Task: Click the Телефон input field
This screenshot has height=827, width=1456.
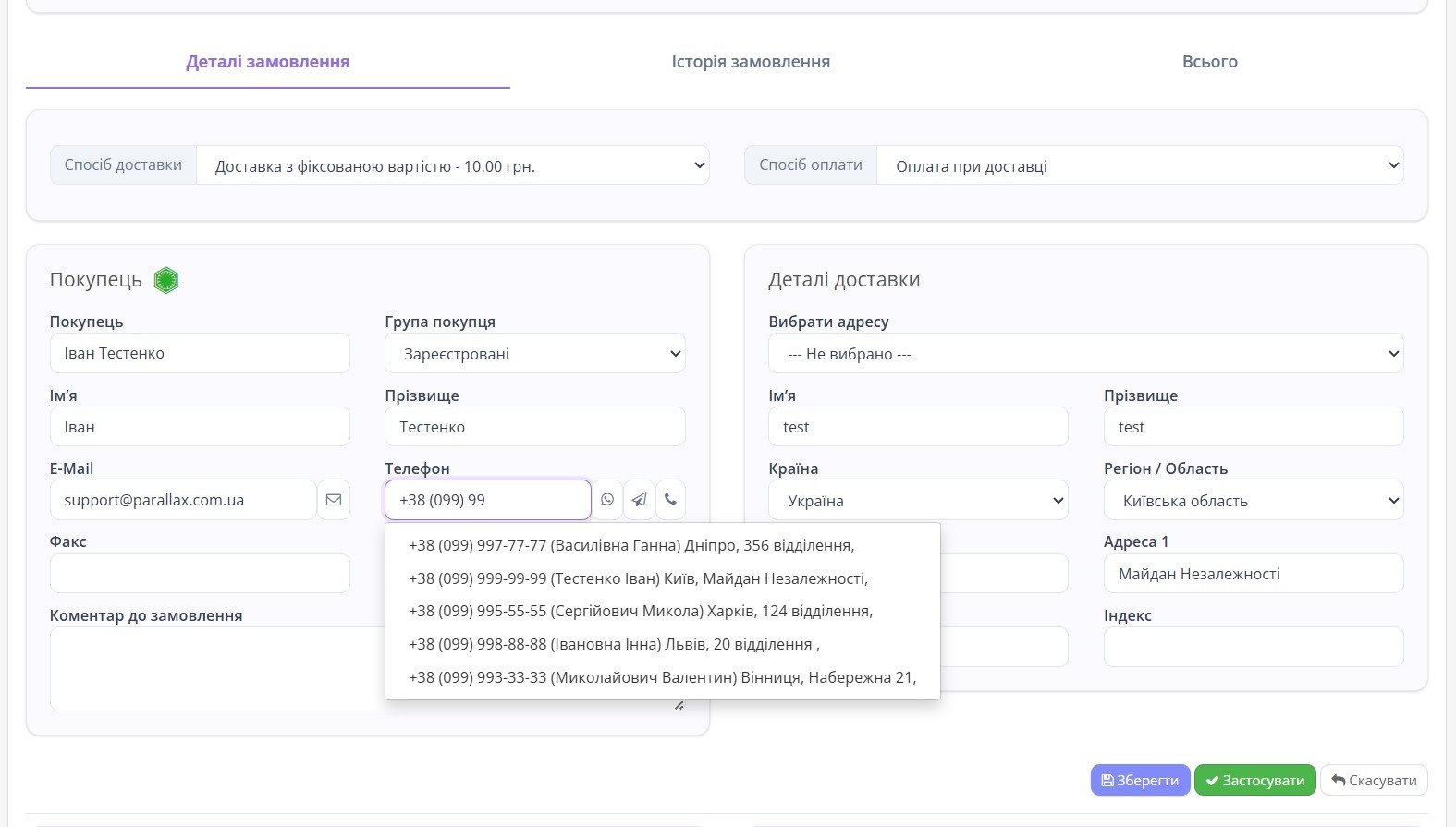Action: pos(488,500)
